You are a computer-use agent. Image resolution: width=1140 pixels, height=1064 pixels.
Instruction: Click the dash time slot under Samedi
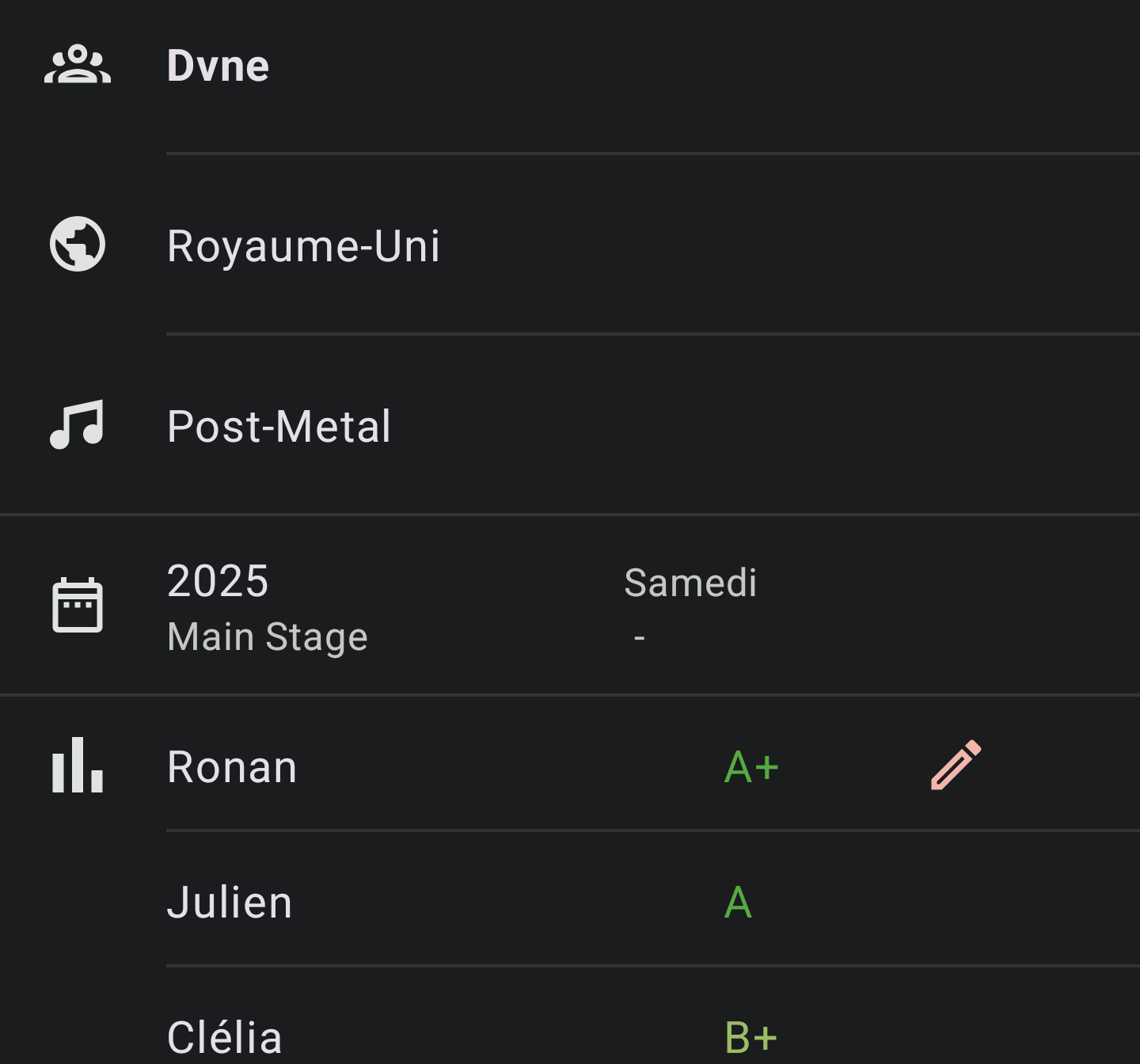(x=640, y=637)
